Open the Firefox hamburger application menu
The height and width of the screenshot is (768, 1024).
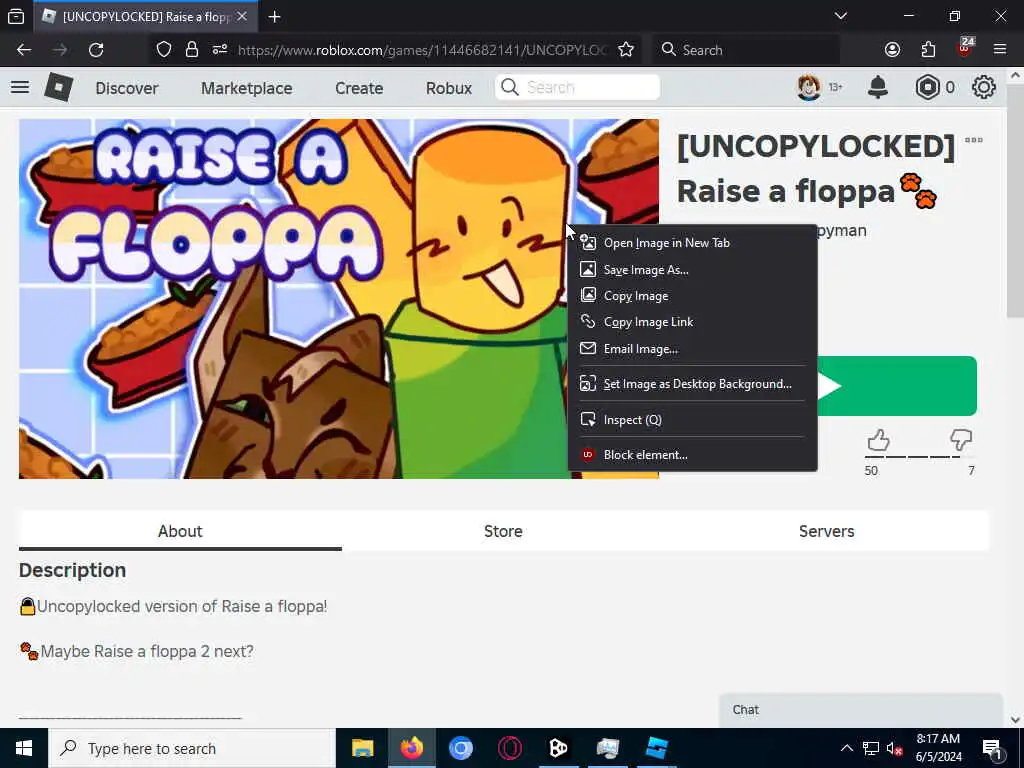(1000, 50)
